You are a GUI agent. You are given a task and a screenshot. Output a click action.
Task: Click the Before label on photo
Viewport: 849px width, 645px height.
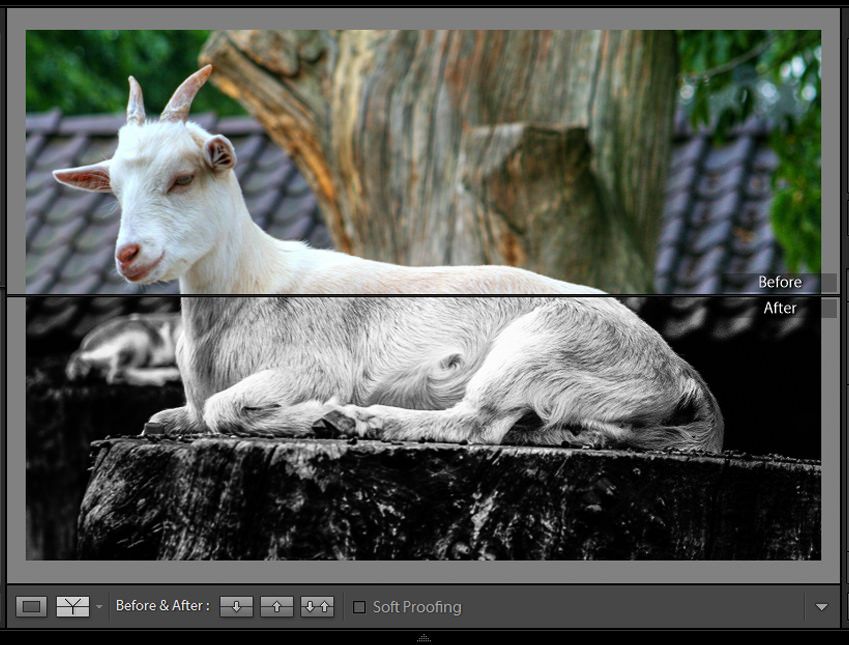tap(780, 282)
